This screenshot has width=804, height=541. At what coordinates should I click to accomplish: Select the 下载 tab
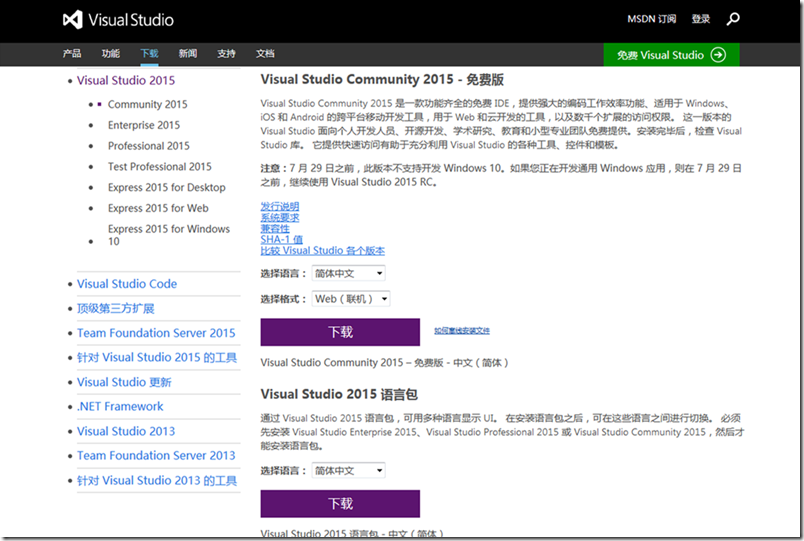click(x=149, y=53)
